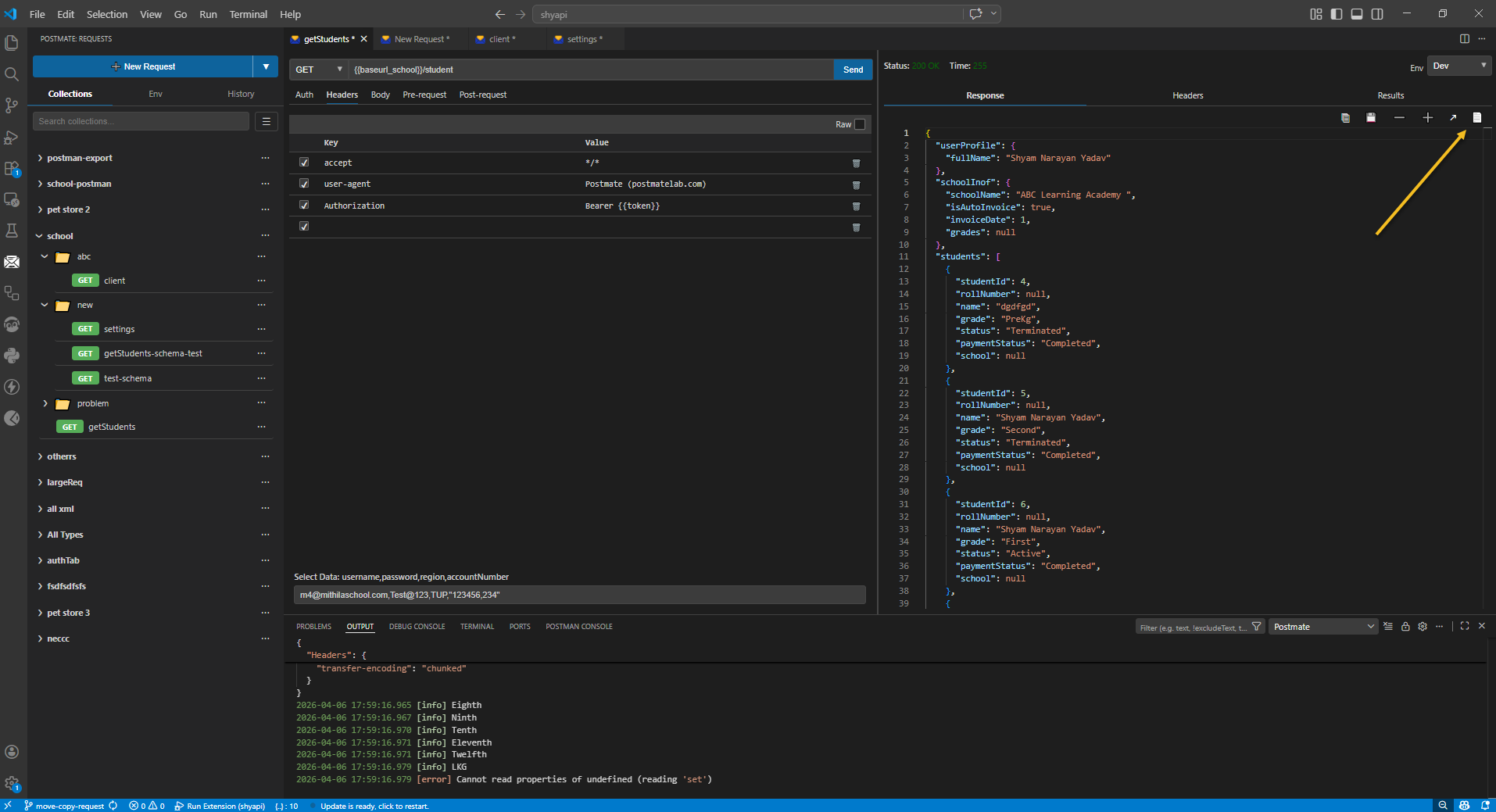Switch to the DEBUG CONSOLE tab
1496x812 pixels.
(417, 626)
